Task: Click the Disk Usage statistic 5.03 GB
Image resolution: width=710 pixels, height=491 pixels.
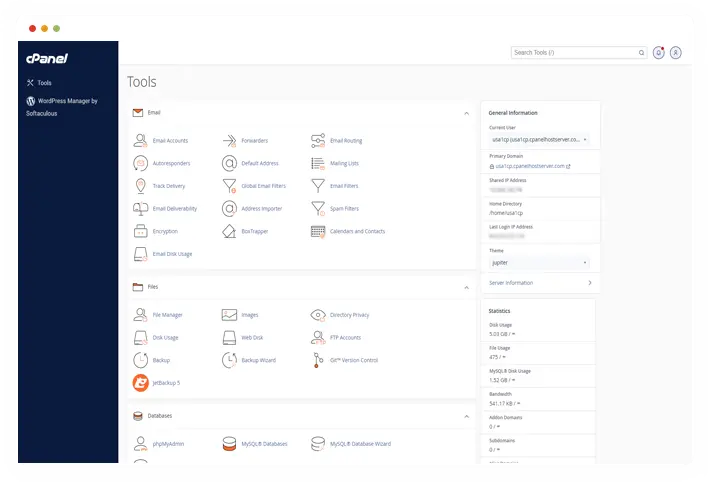Action: pyautogui.click(x=502, y=334)
